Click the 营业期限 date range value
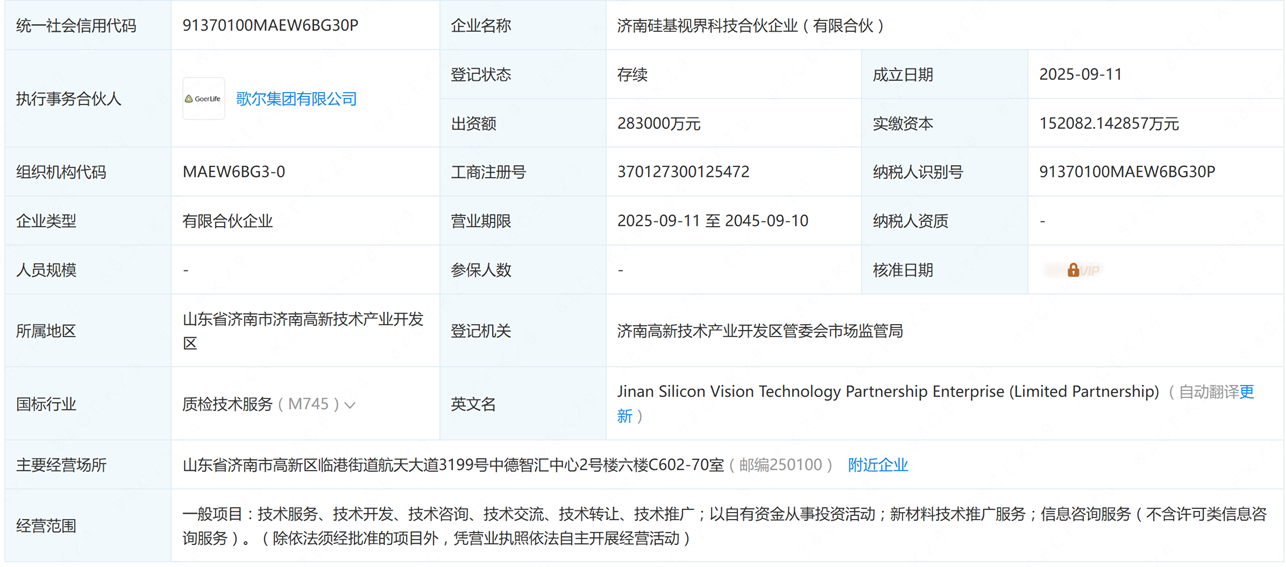 pos(712,221)
